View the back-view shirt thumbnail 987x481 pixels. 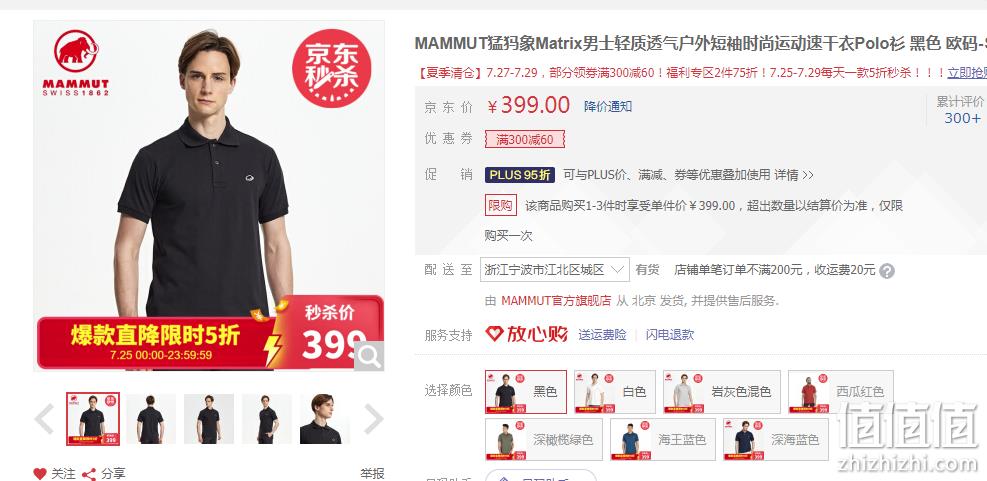[151, 419]
